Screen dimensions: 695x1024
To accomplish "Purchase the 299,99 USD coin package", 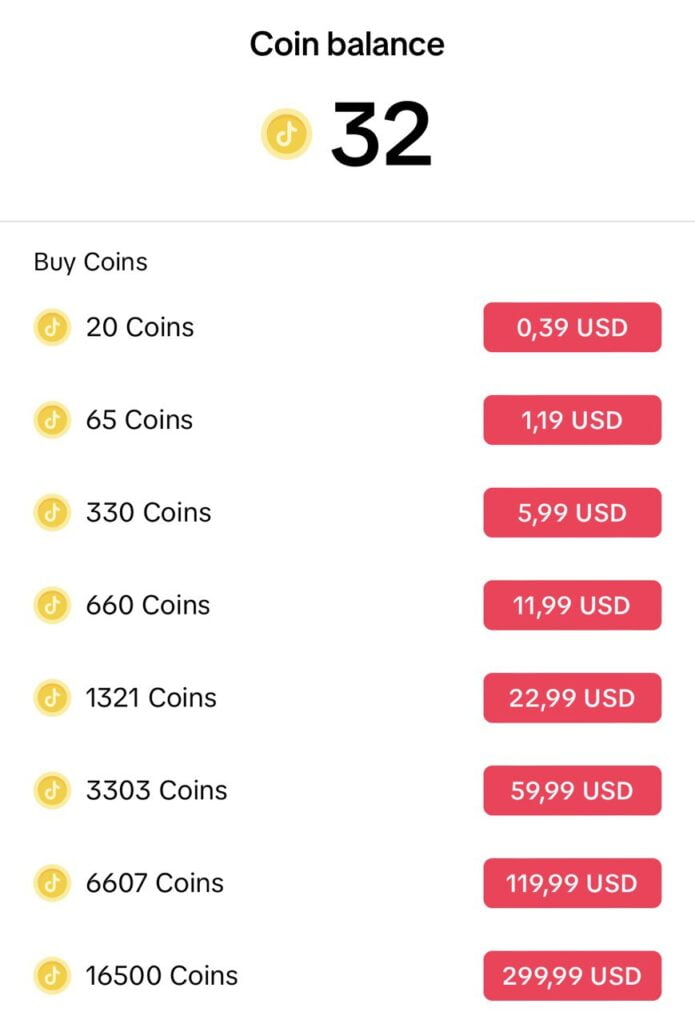I will click(x=572, y=976).
